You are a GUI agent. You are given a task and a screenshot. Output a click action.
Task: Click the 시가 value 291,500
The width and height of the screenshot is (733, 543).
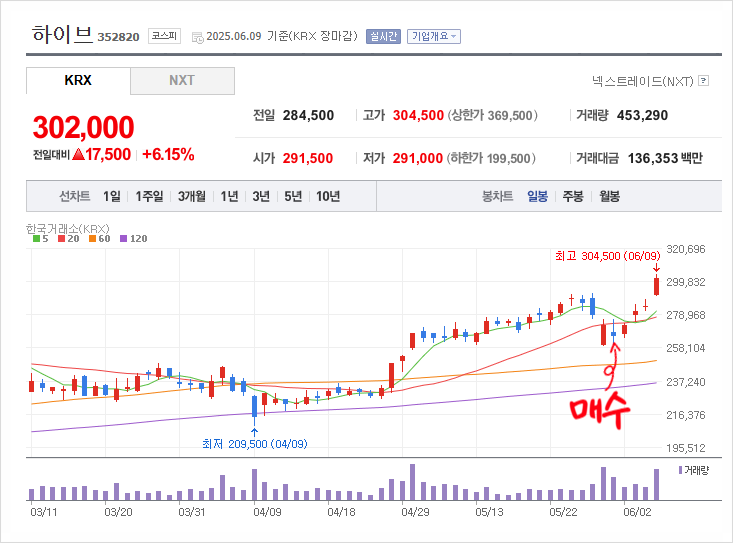coord(308,158)
